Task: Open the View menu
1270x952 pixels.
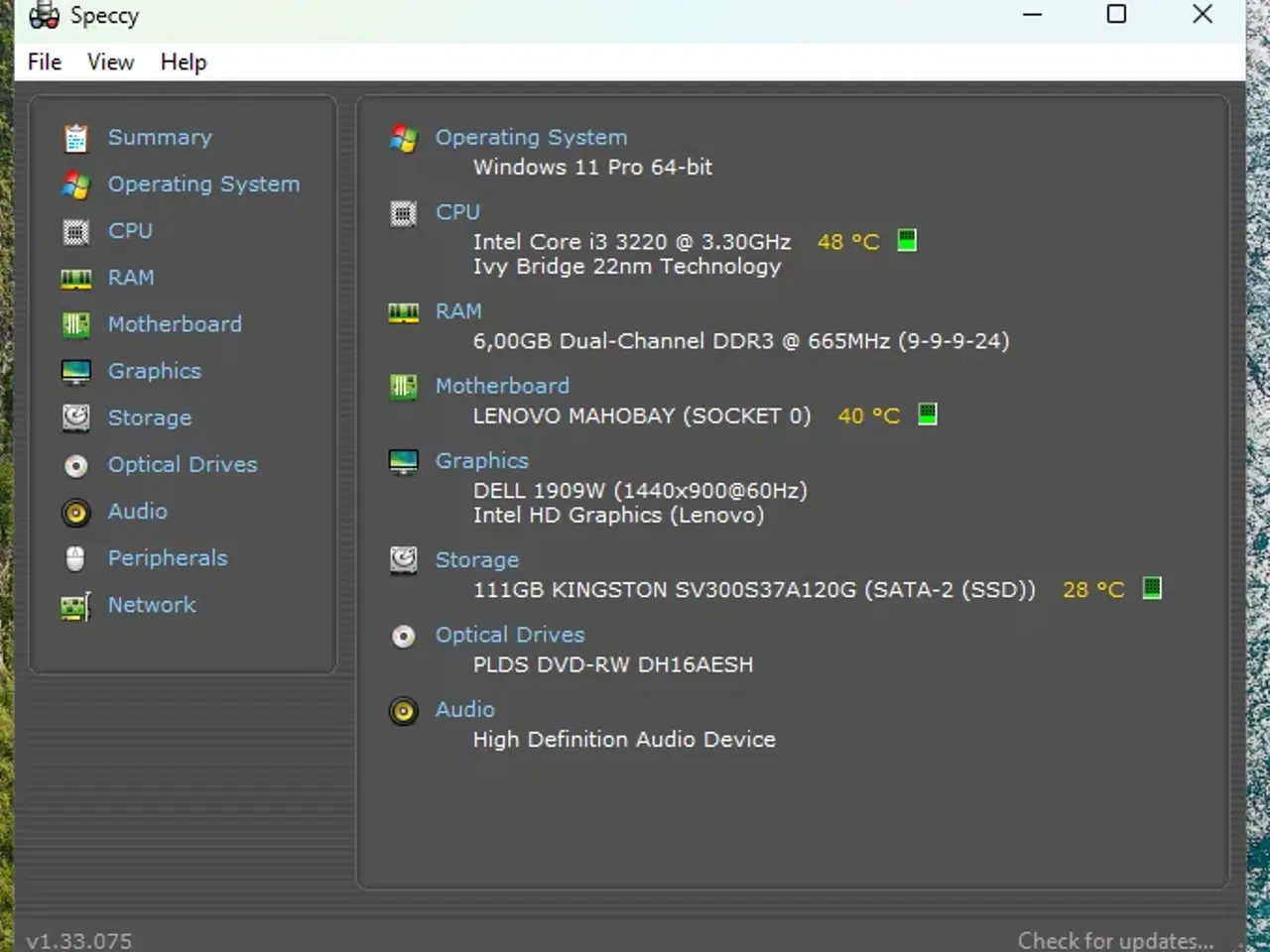Action: [110, 61]
